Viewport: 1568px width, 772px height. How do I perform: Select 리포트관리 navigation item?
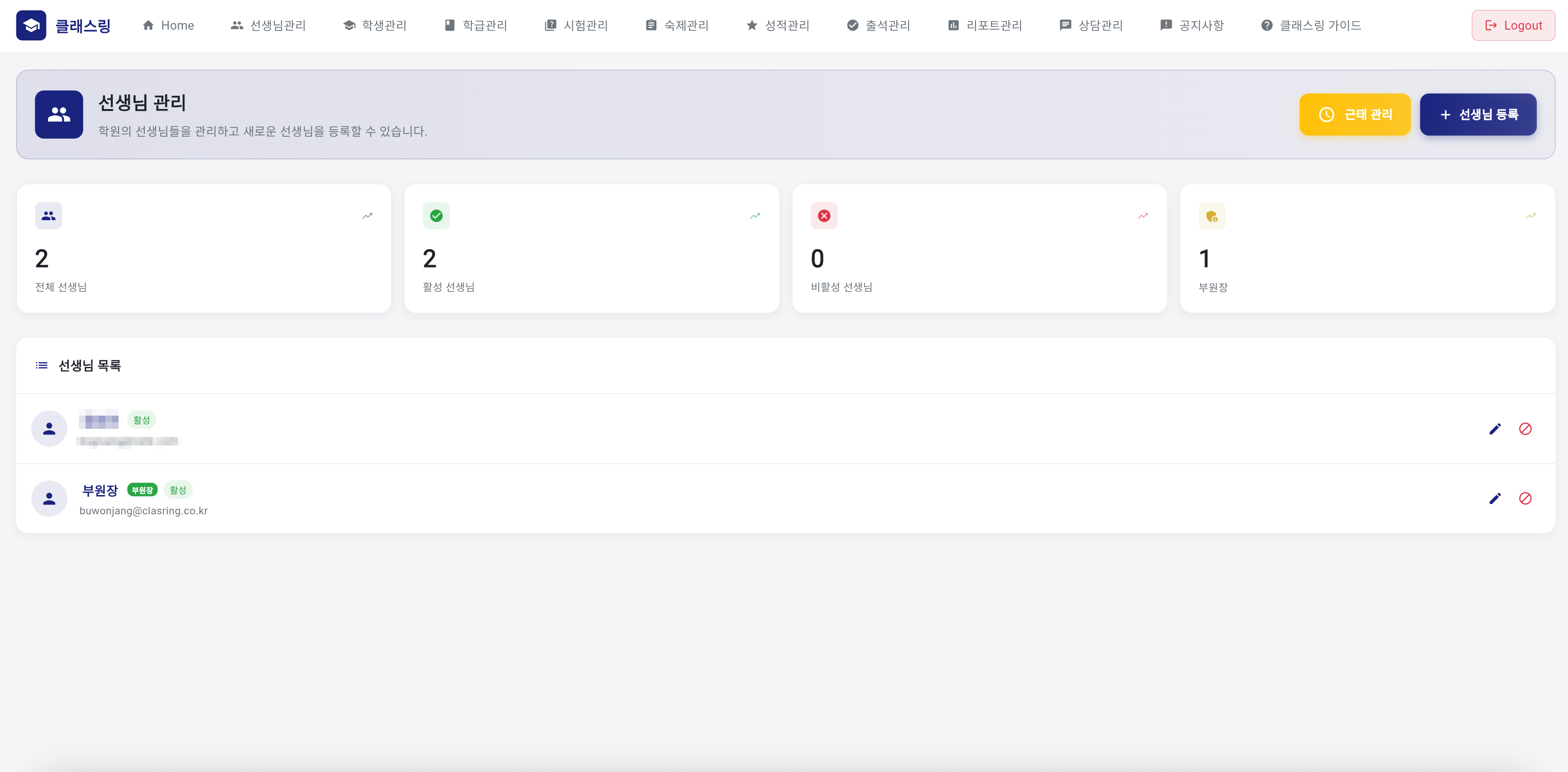[x=985, y=25]
